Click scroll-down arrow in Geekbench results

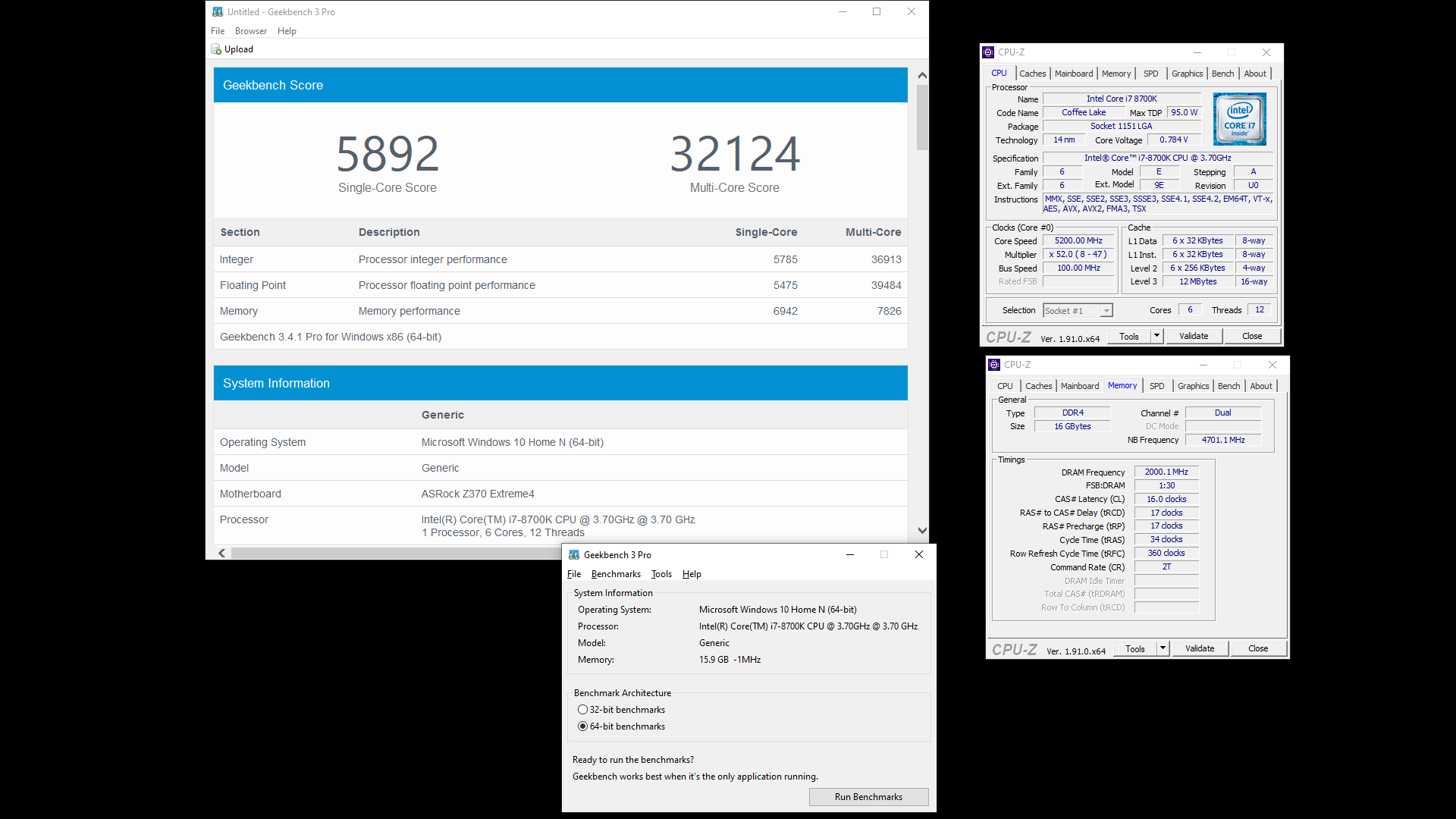pos(922,531)
